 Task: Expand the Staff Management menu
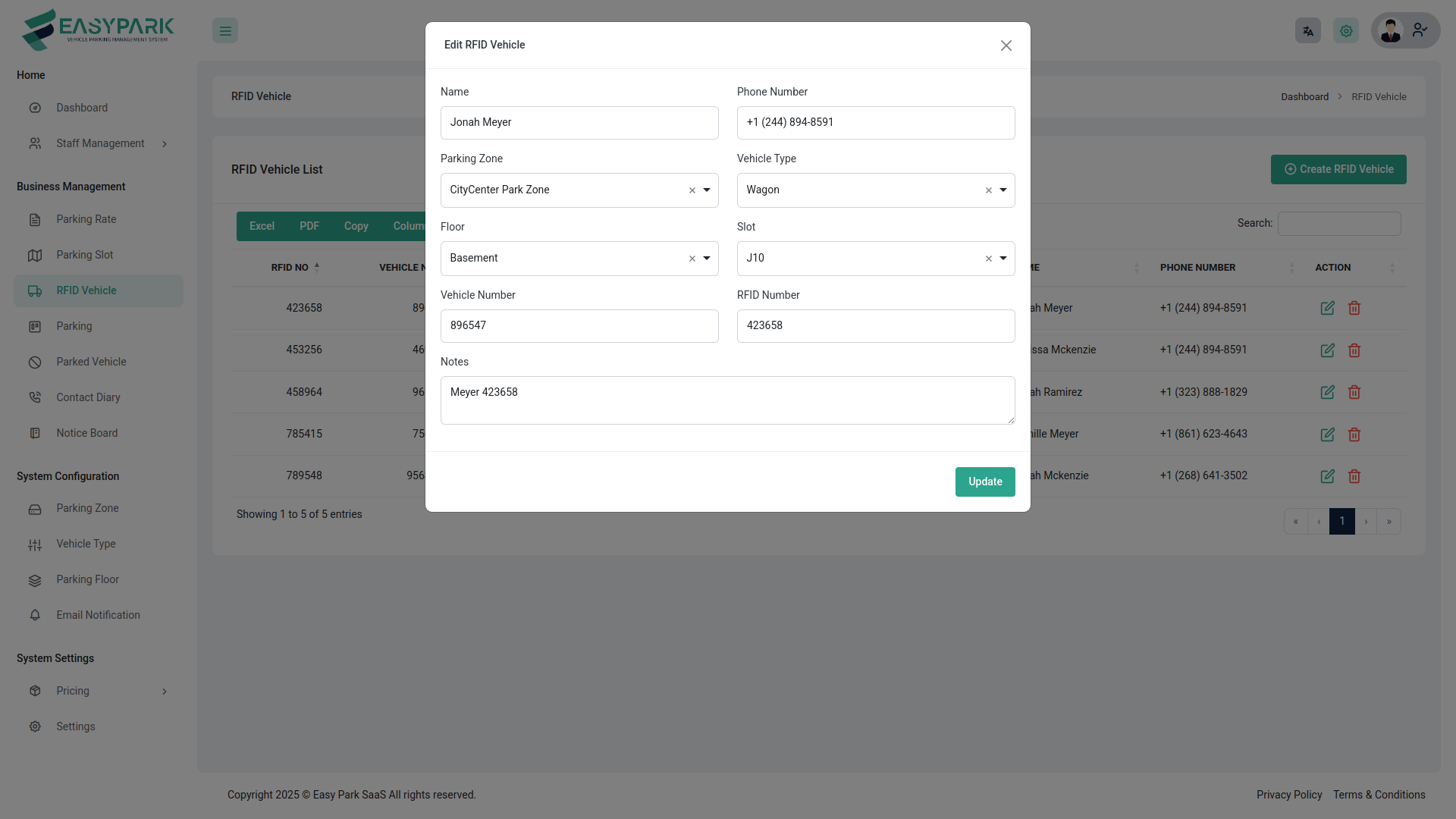[x=99, y=143]
